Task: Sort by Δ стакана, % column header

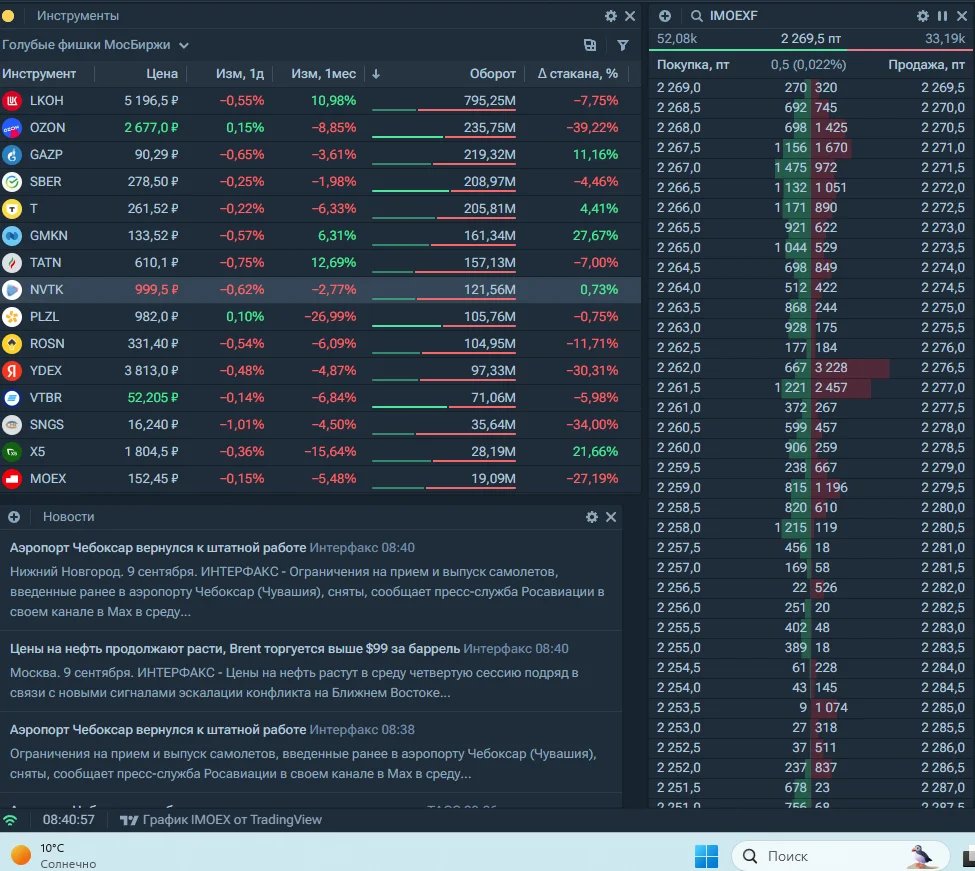Action: [x=578, y=74]
